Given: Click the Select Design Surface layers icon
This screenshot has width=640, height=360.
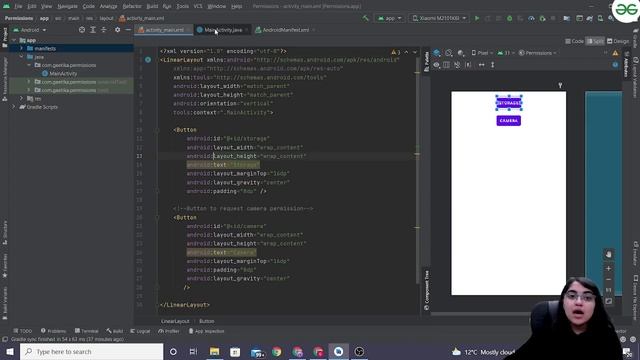Looking at the screenshot, I should pyautogui.click(x=437, y=53).
